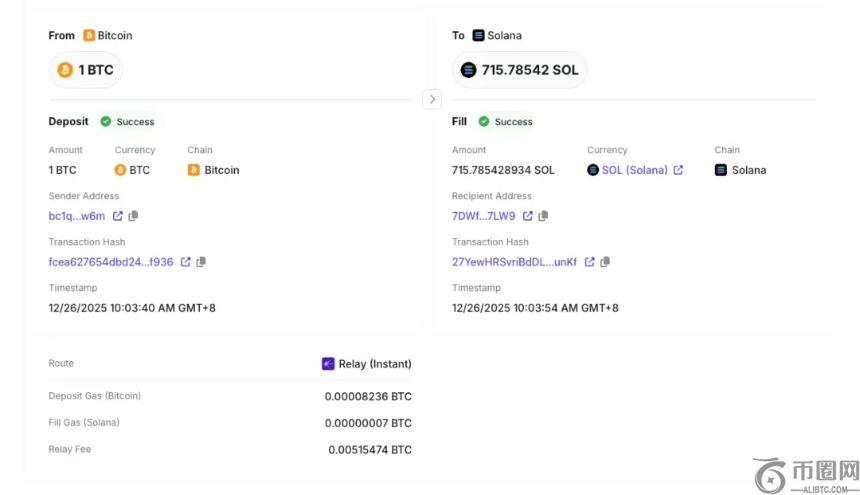
Task: Click the SOL (Solana) currency link
Action: pyautogui.click(x=634, y=170)
